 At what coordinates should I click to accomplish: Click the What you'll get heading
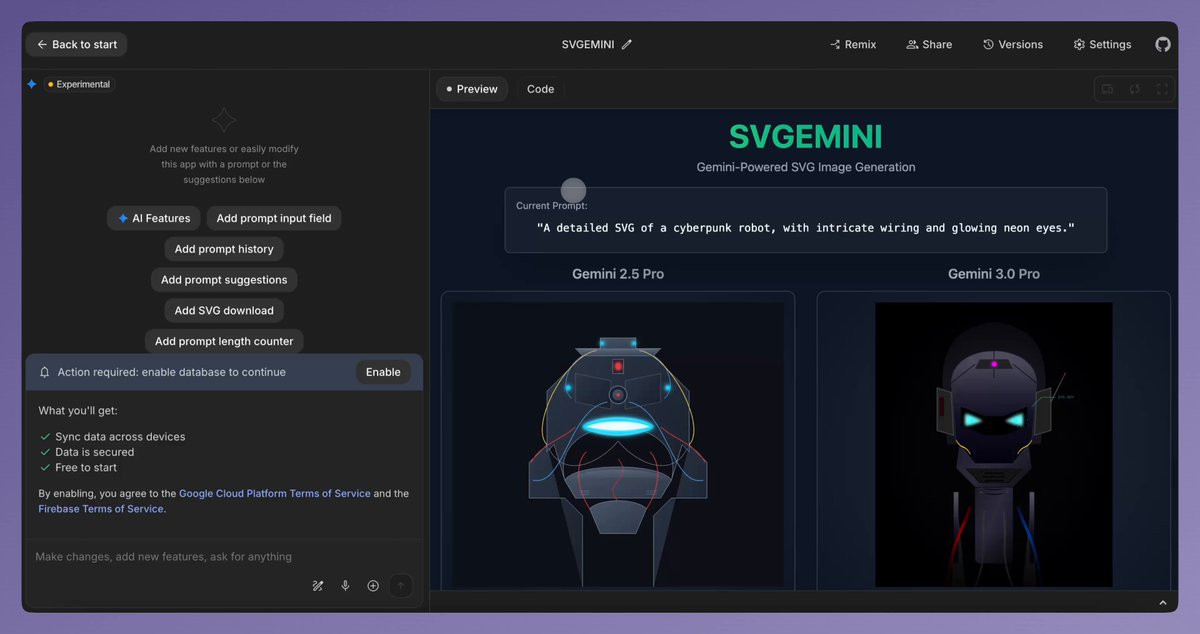tap(78, 410)
